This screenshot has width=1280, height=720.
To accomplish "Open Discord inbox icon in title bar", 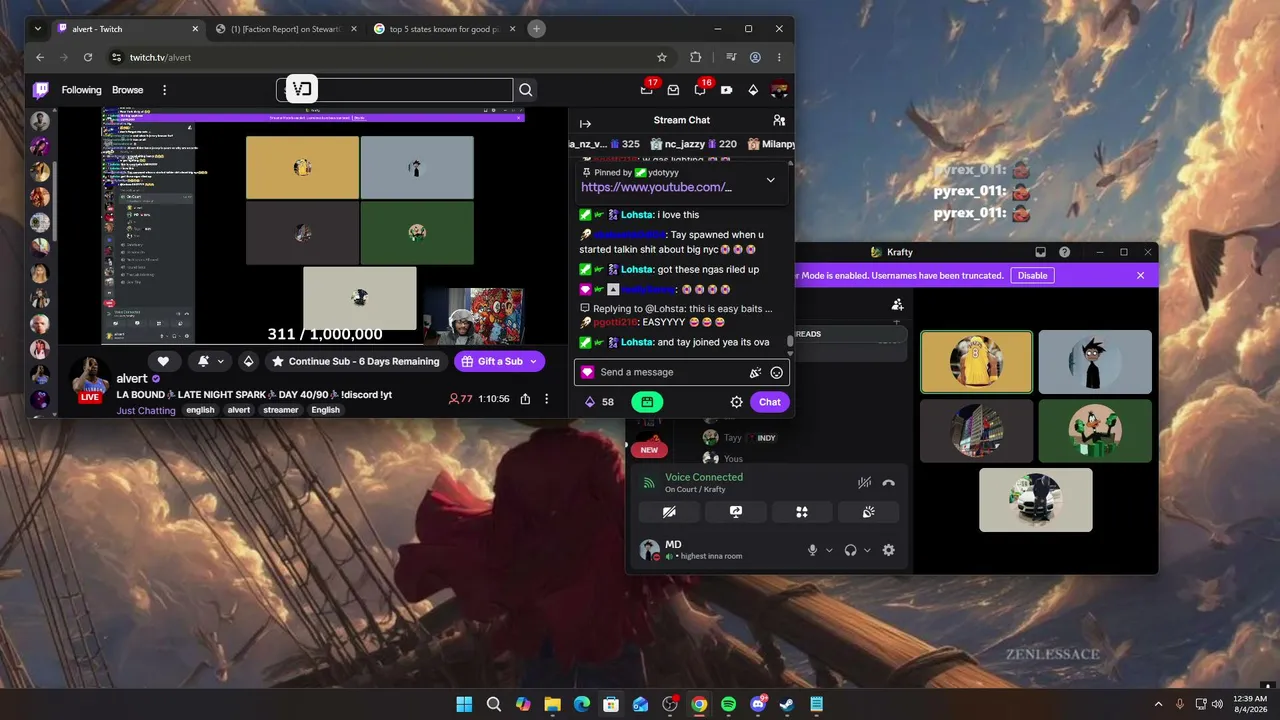I will coord(1041,252).
